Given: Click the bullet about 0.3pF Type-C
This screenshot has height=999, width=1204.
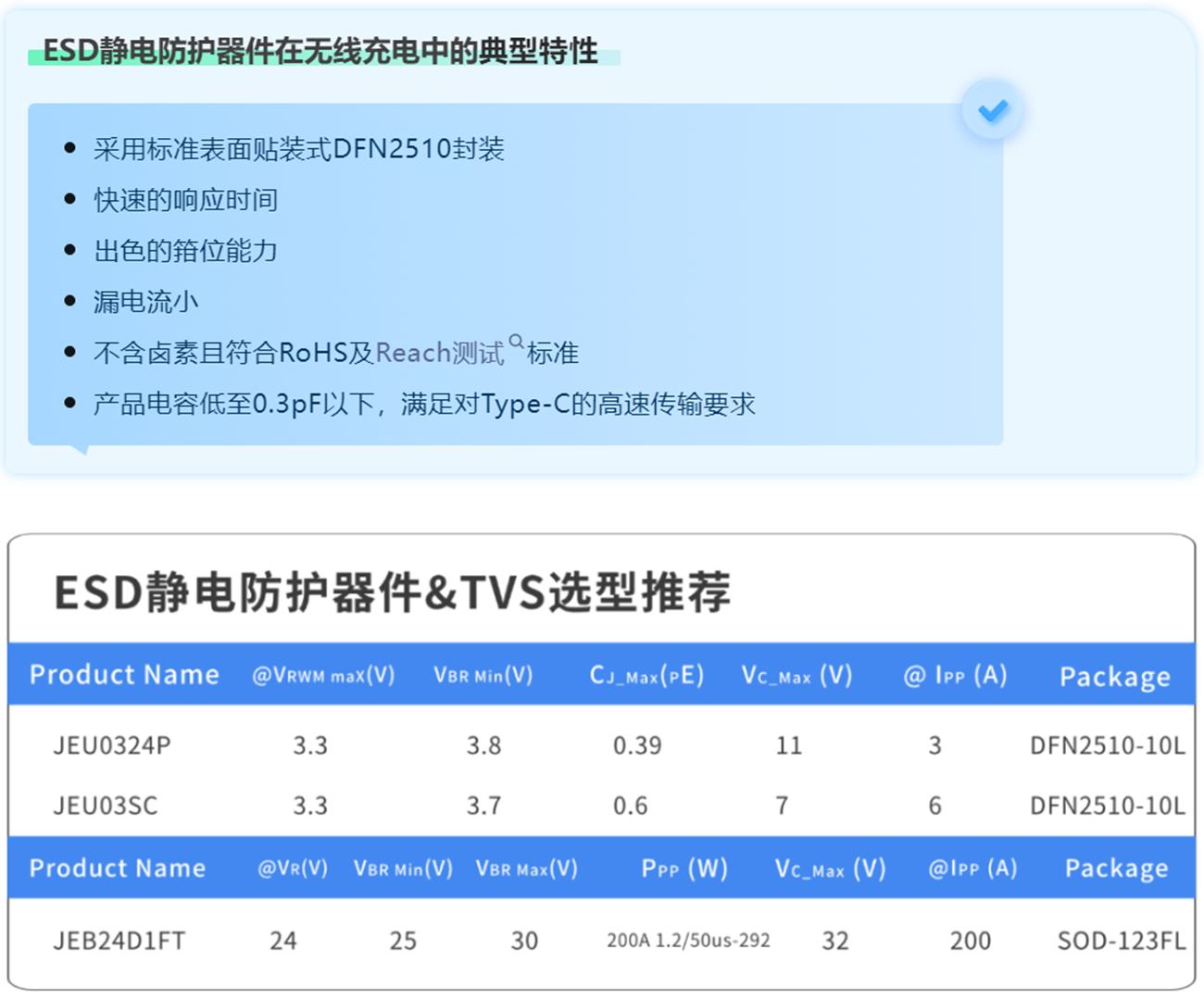Looking at the screenshot, I should click(424, 404).
